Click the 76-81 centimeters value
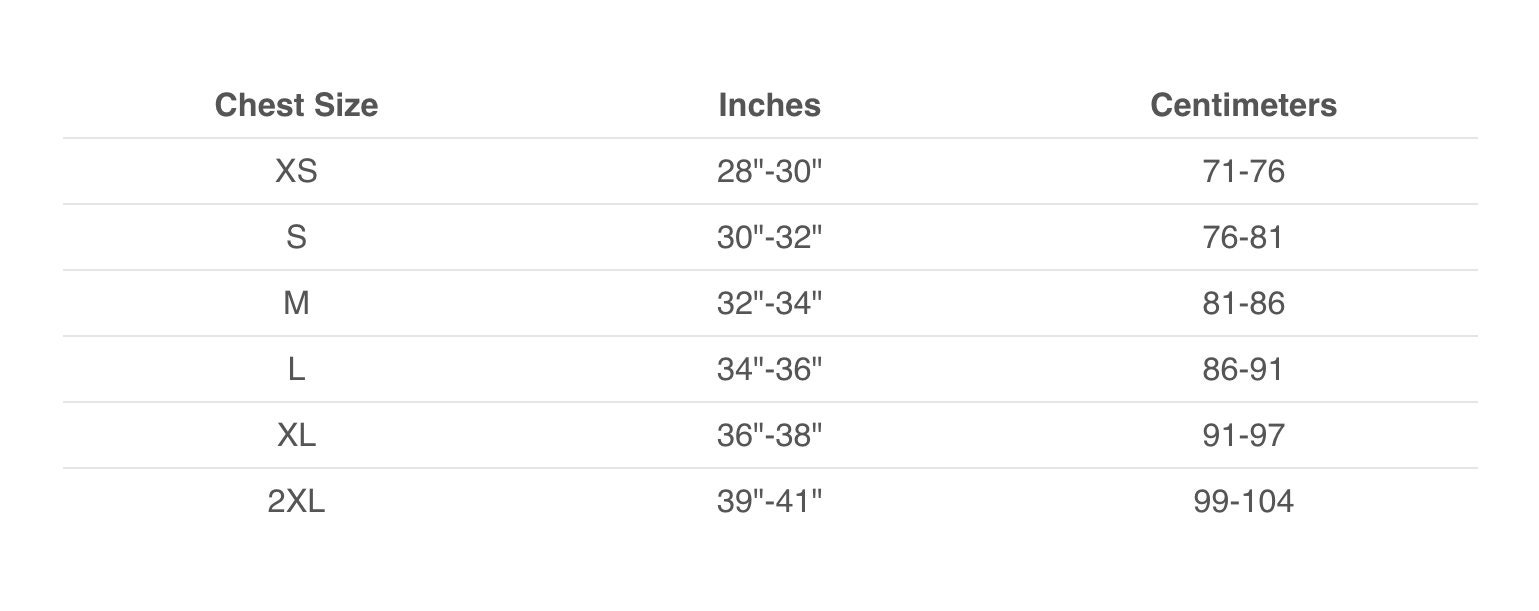The height and width of the screenshot is (611, 1539). click(1243, 237)
